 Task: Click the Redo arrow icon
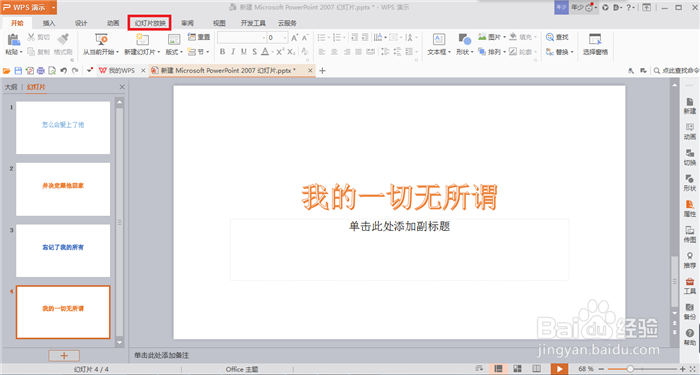click(x=75, y=71)
